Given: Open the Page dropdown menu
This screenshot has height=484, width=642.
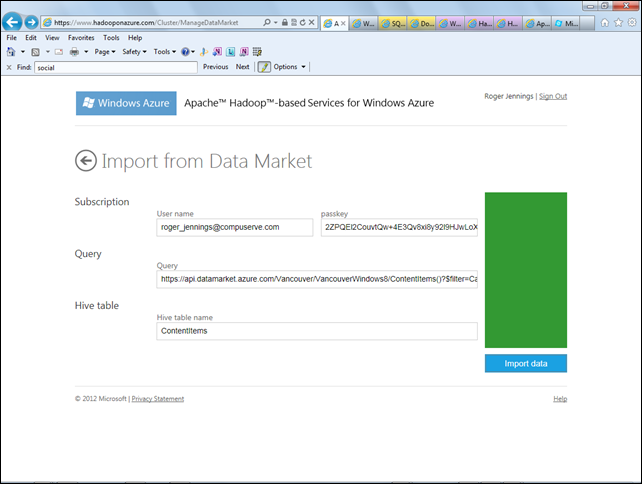Looking at the screenshot, I should pyautogui.click(x=105, y=52).
